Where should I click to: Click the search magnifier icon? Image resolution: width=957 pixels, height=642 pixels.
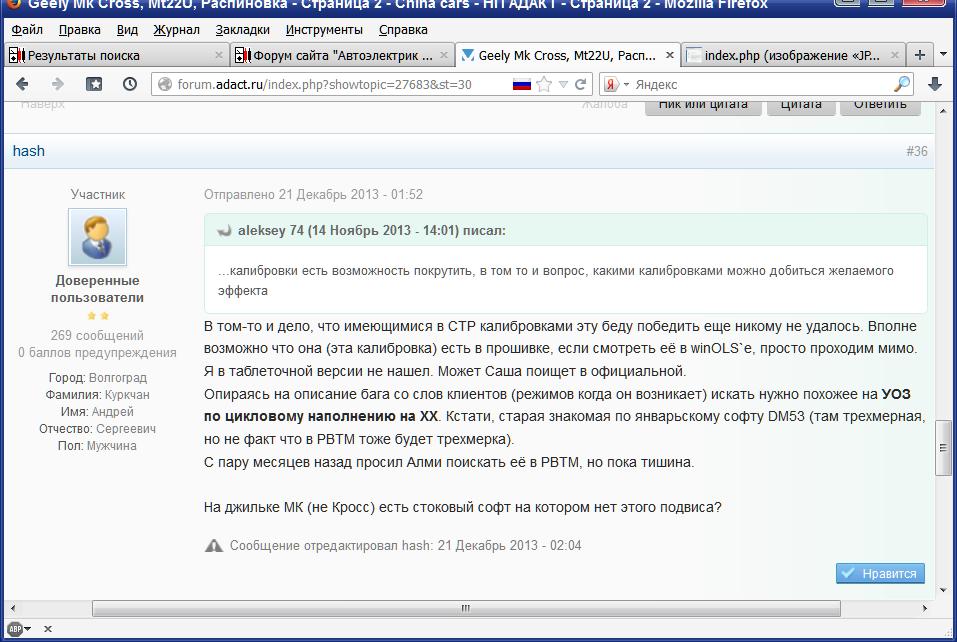(x=901, y=84)
